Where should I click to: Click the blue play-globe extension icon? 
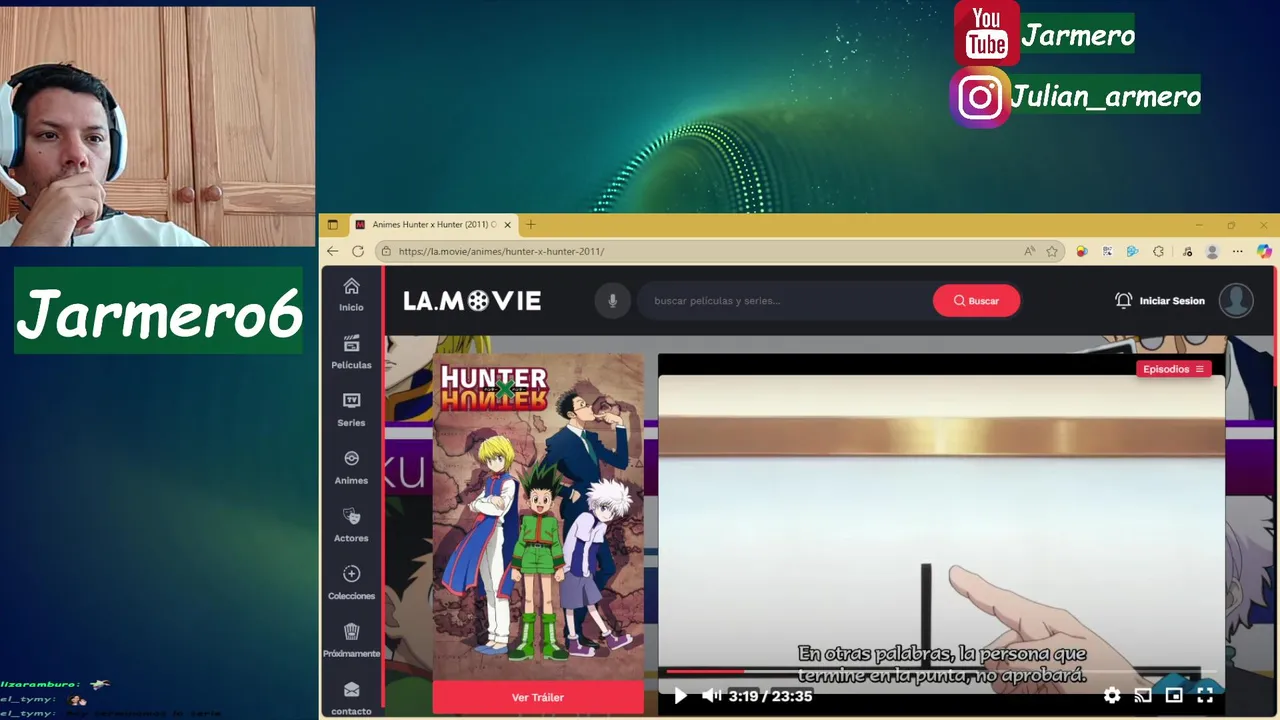pos(1133,252)
